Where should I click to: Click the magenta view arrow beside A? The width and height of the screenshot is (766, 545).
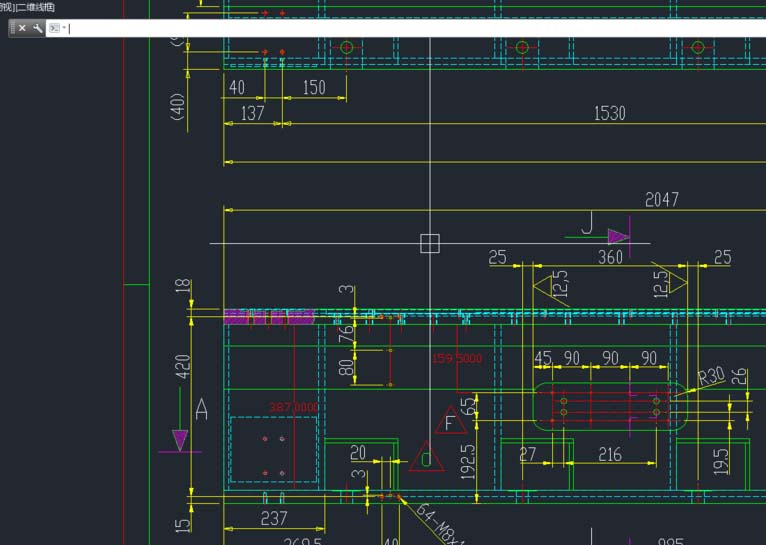(180, 440)
